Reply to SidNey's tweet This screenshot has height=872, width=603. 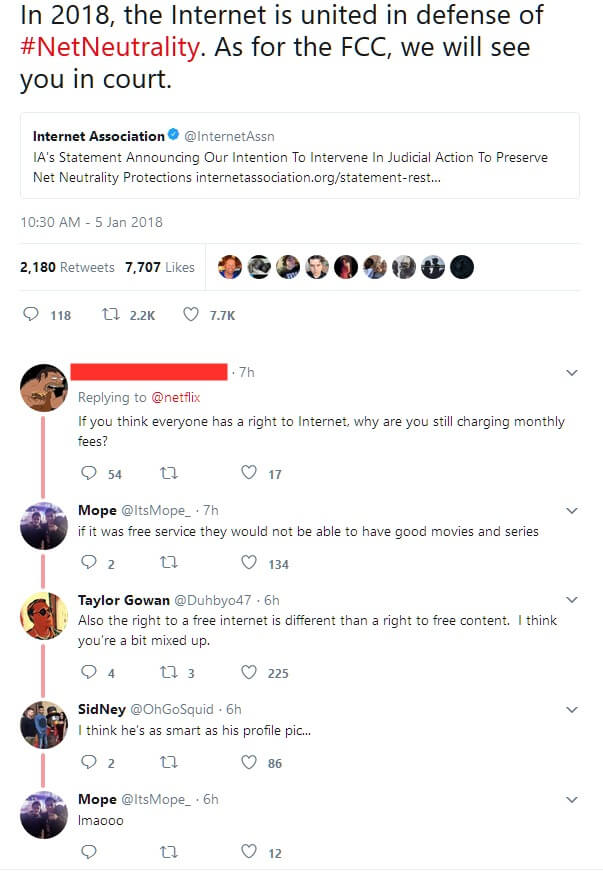pos(88,763)
